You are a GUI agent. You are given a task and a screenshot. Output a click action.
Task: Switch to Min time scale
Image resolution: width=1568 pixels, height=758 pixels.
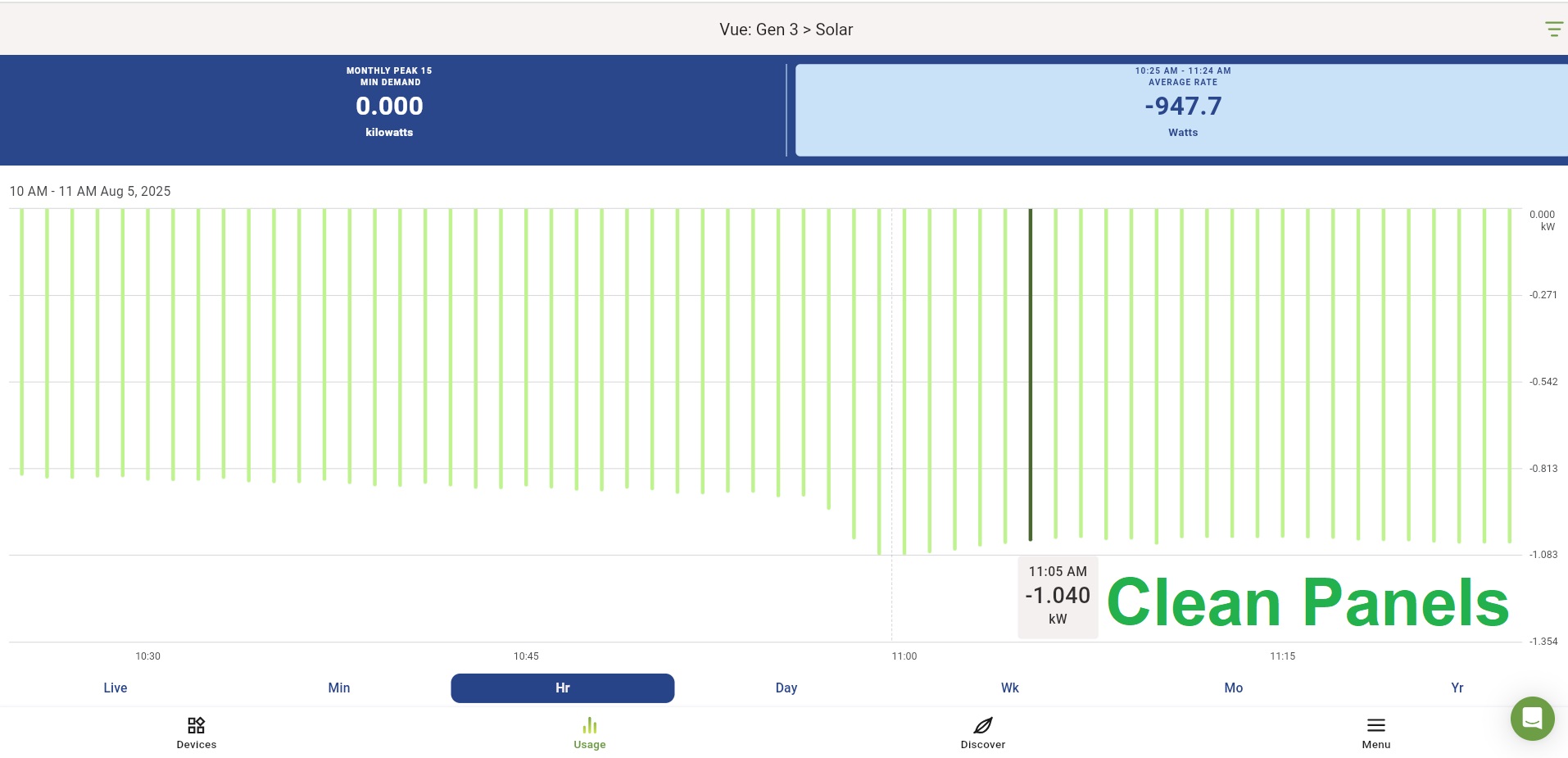(x=339, y=688)
